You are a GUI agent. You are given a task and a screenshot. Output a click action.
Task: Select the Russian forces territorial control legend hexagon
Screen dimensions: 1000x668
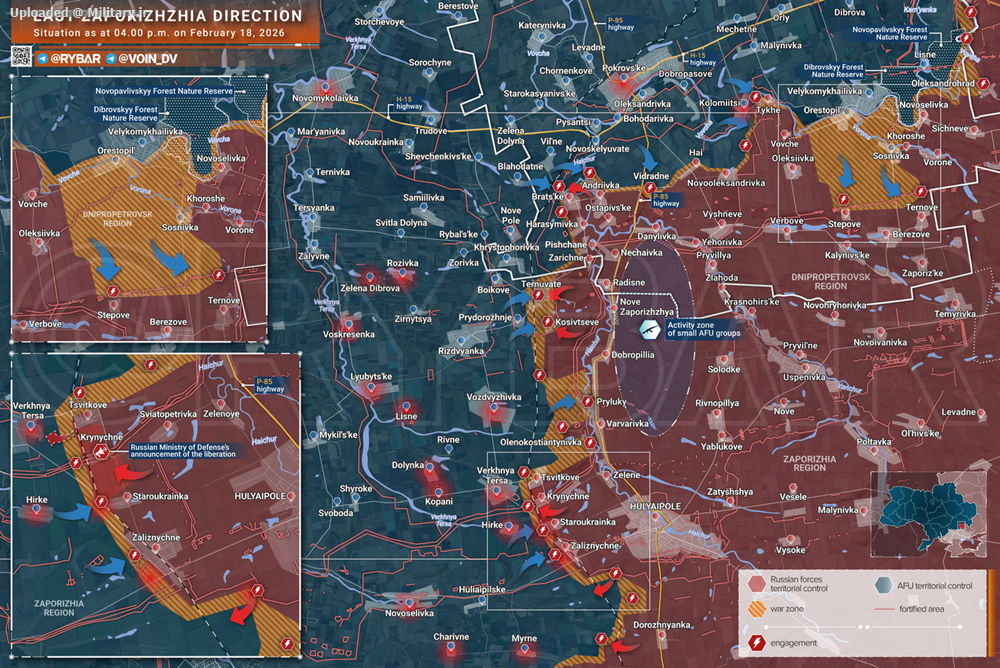tap(756, 583)
